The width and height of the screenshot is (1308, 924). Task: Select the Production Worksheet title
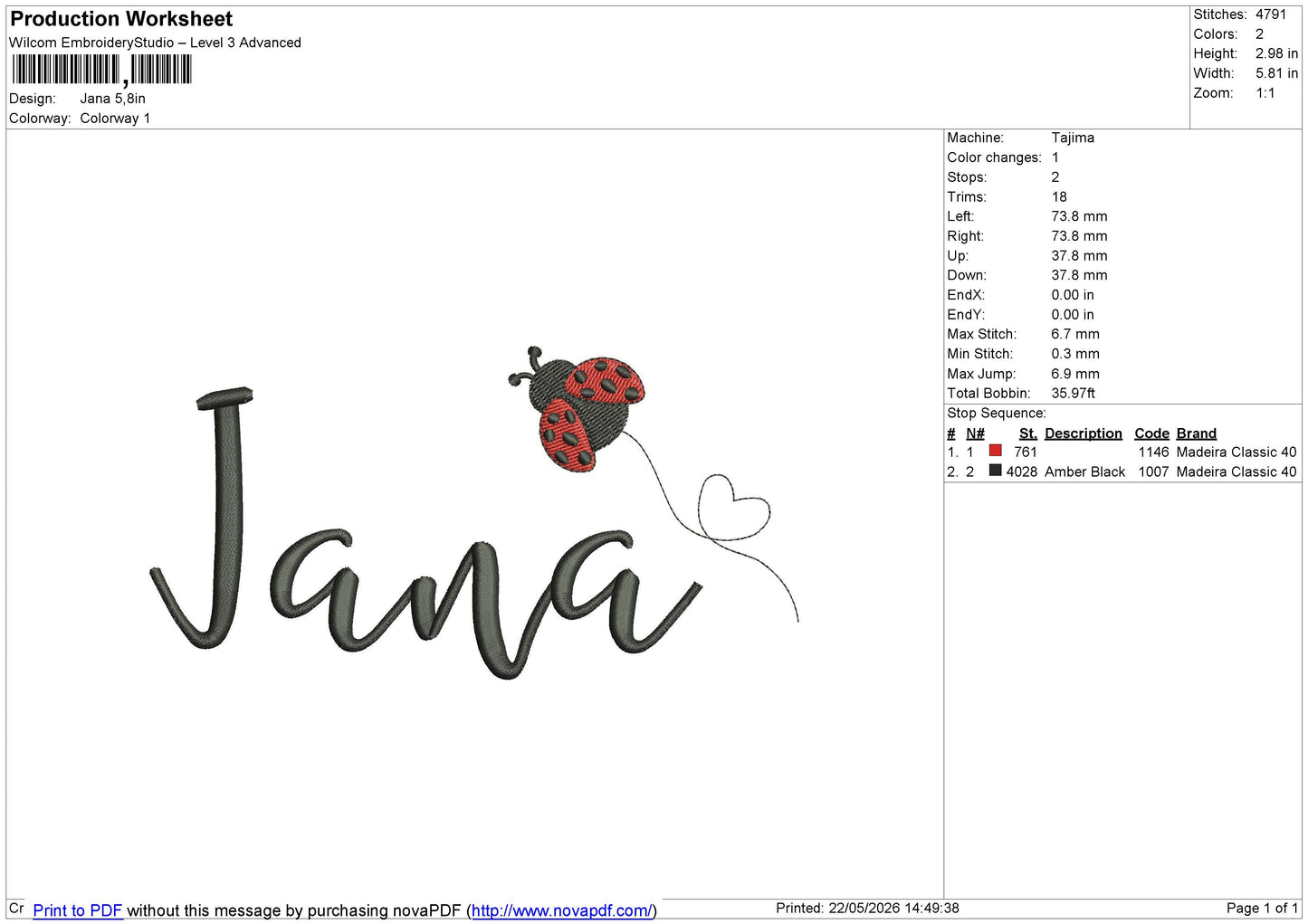pos(121,19)
